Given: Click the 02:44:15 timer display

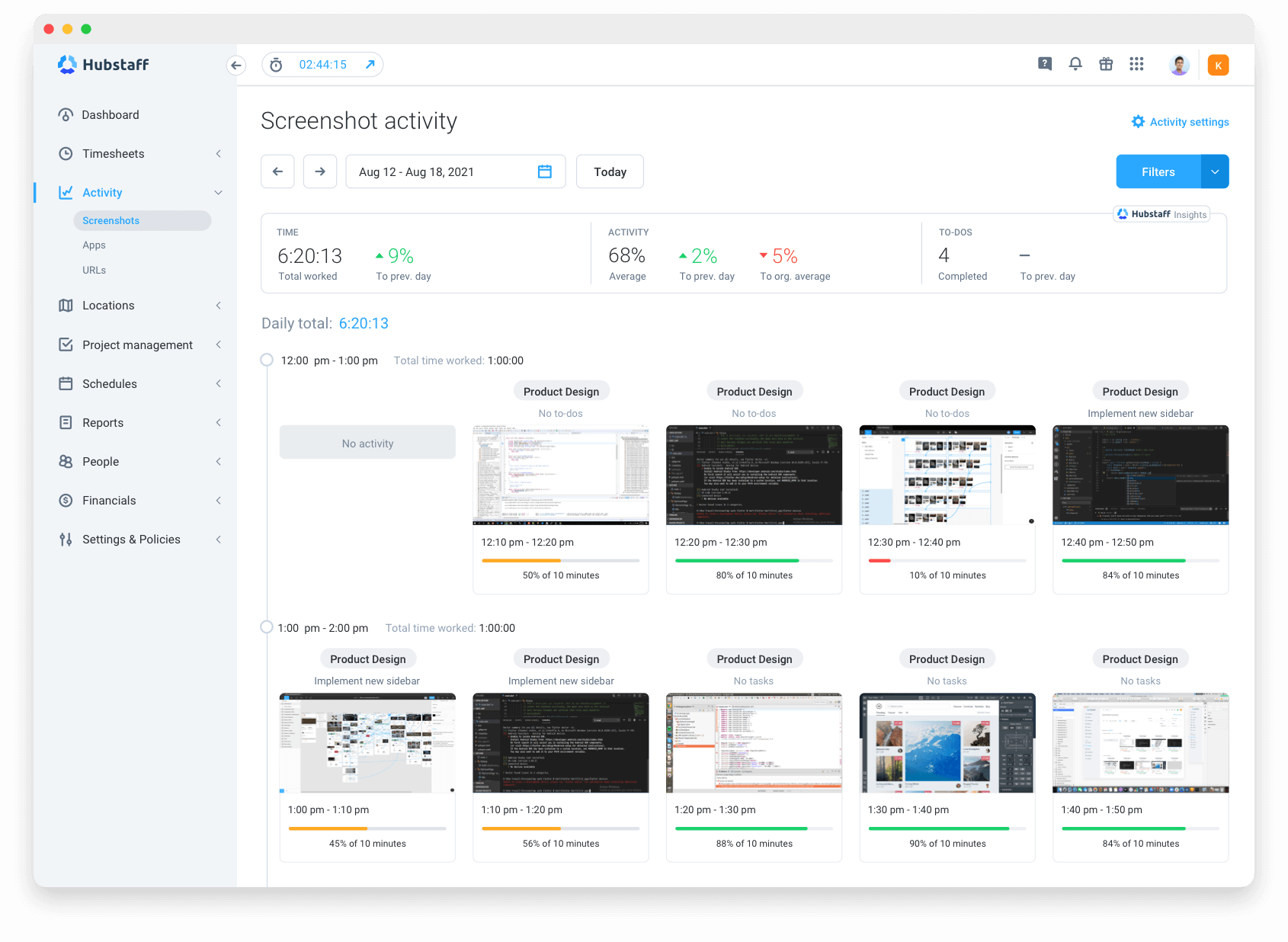Looking at the screenshot, I should click(322, 65).
